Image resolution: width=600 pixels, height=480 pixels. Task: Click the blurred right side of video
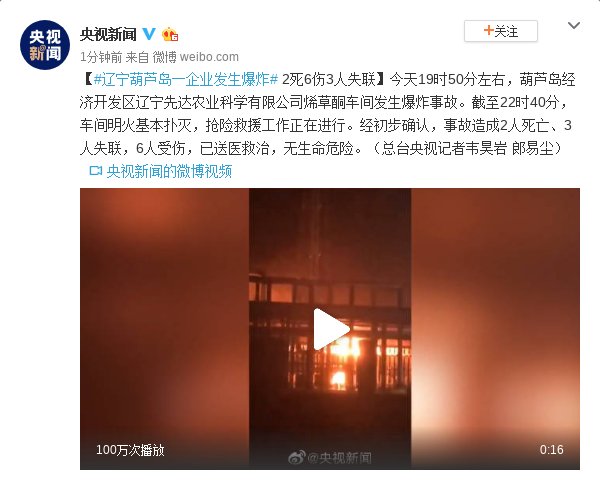coord(496,314)
